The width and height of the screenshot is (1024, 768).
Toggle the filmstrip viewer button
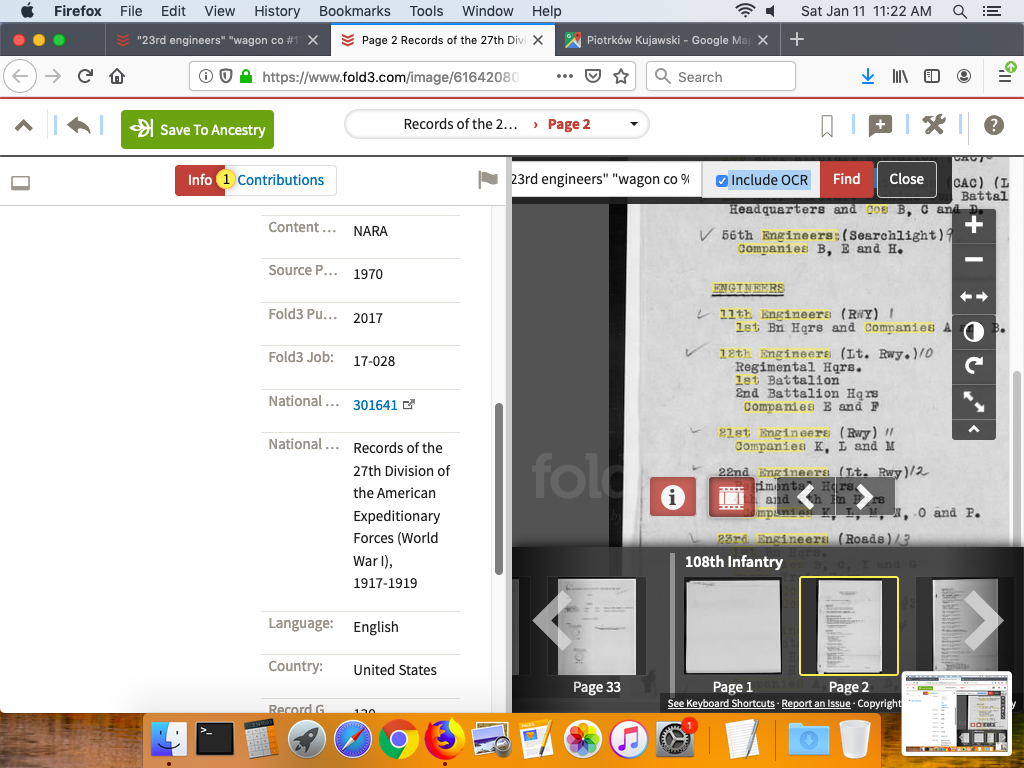coord(731,497)
